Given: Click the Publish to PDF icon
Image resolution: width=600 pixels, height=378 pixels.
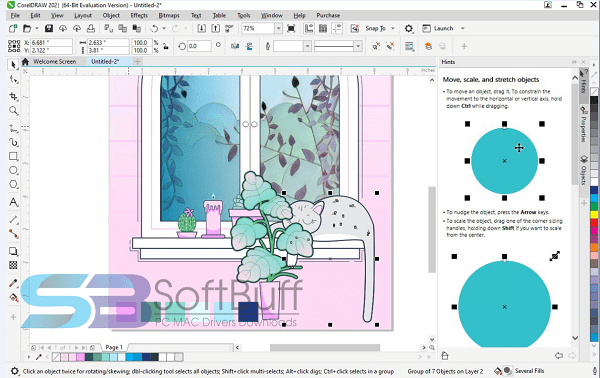Looking at the screenshot, I should coord(229,28).
